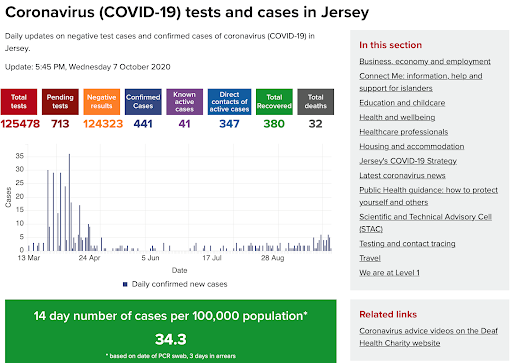Screen dimensions: 512x363
Task: Open Connect Me information and support link
Action: click(421, 82)
